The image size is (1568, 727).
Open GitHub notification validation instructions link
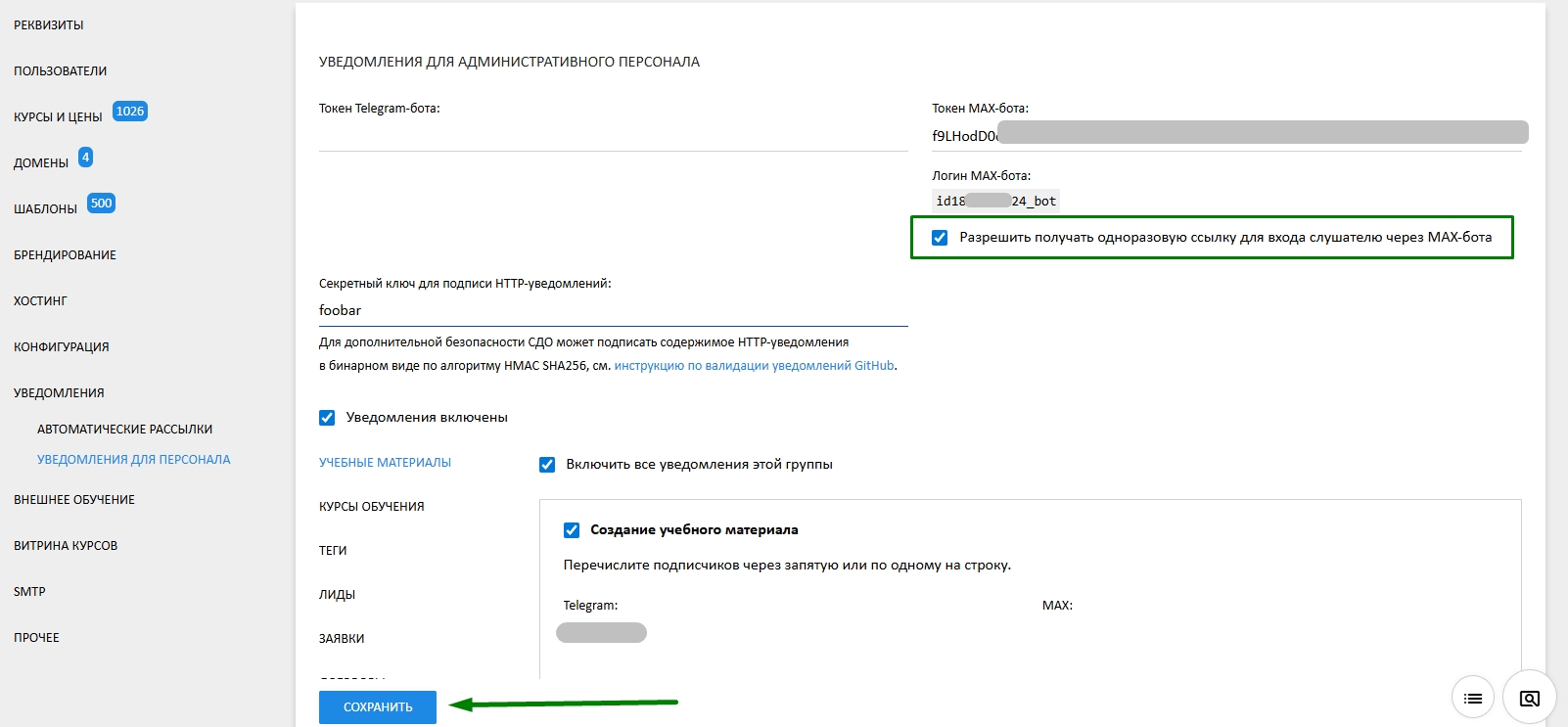[x=755, y=366]
